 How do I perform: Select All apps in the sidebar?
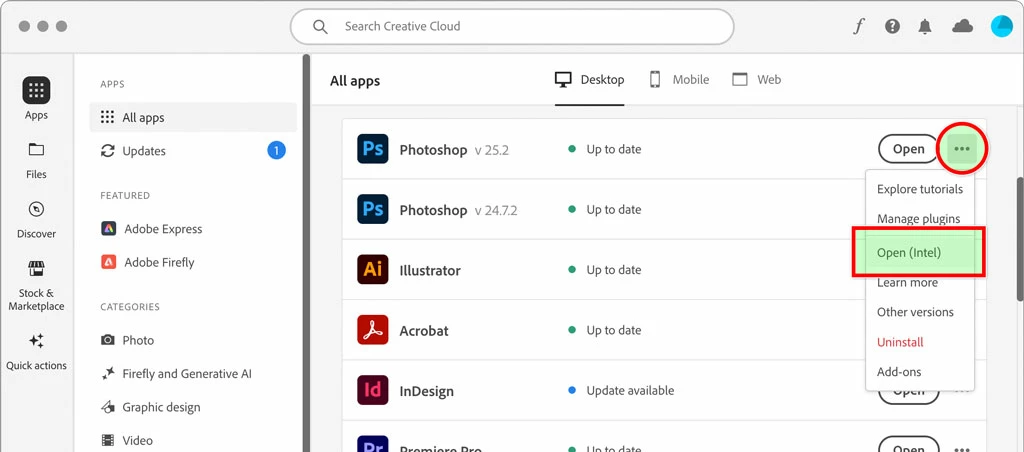193,118
